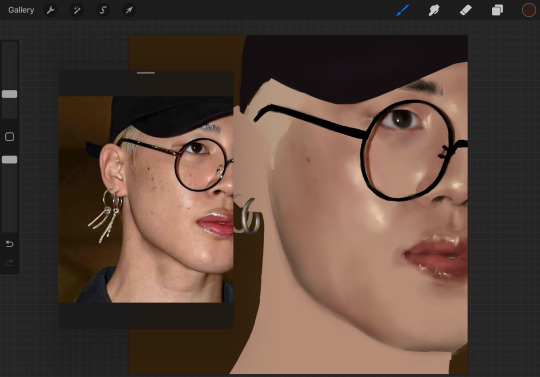Click the reference photo in floating window
The width and height of the screenshot is (540, 377).
(146, 199)
